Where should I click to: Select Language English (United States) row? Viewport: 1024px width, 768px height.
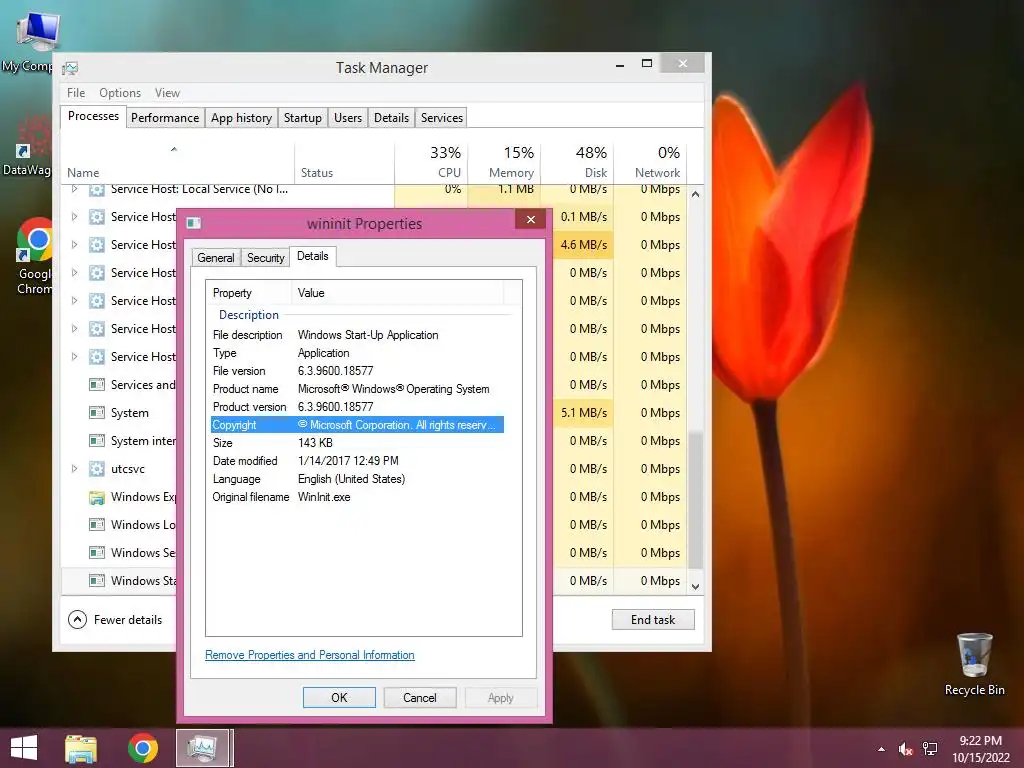[357, 479]
